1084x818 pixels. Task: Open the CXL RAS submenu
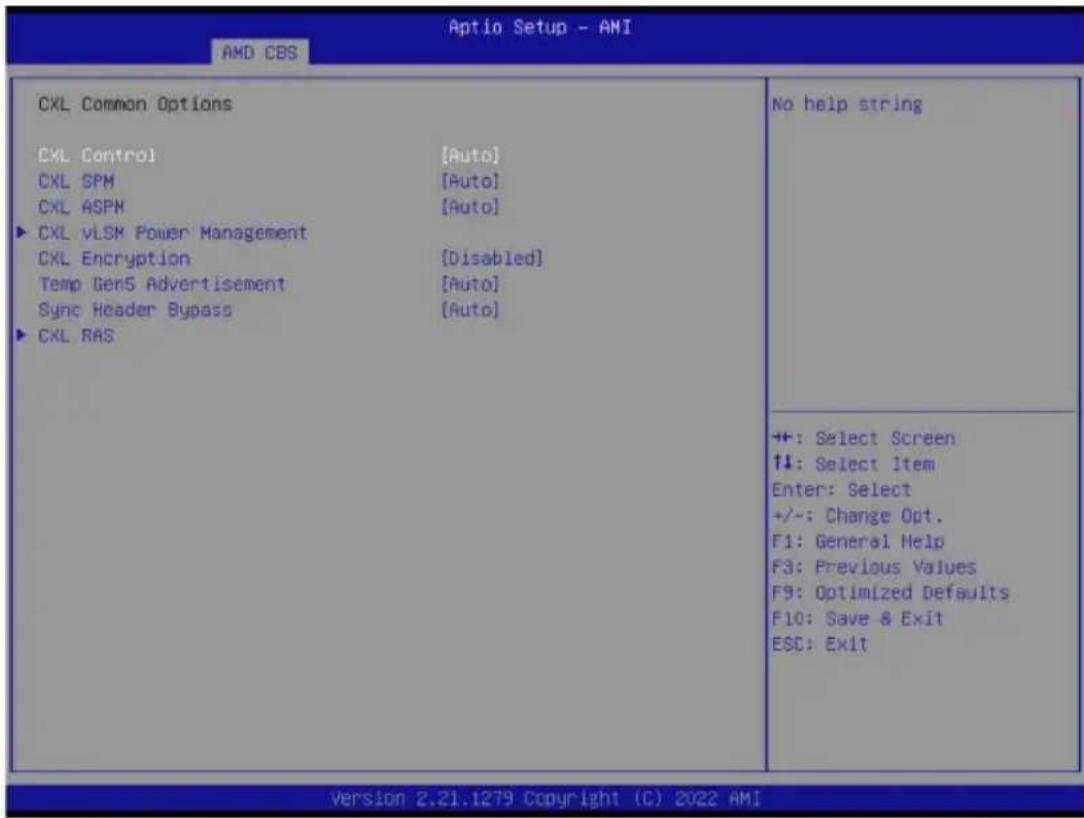pyautogui.click(x=76, y=335)
